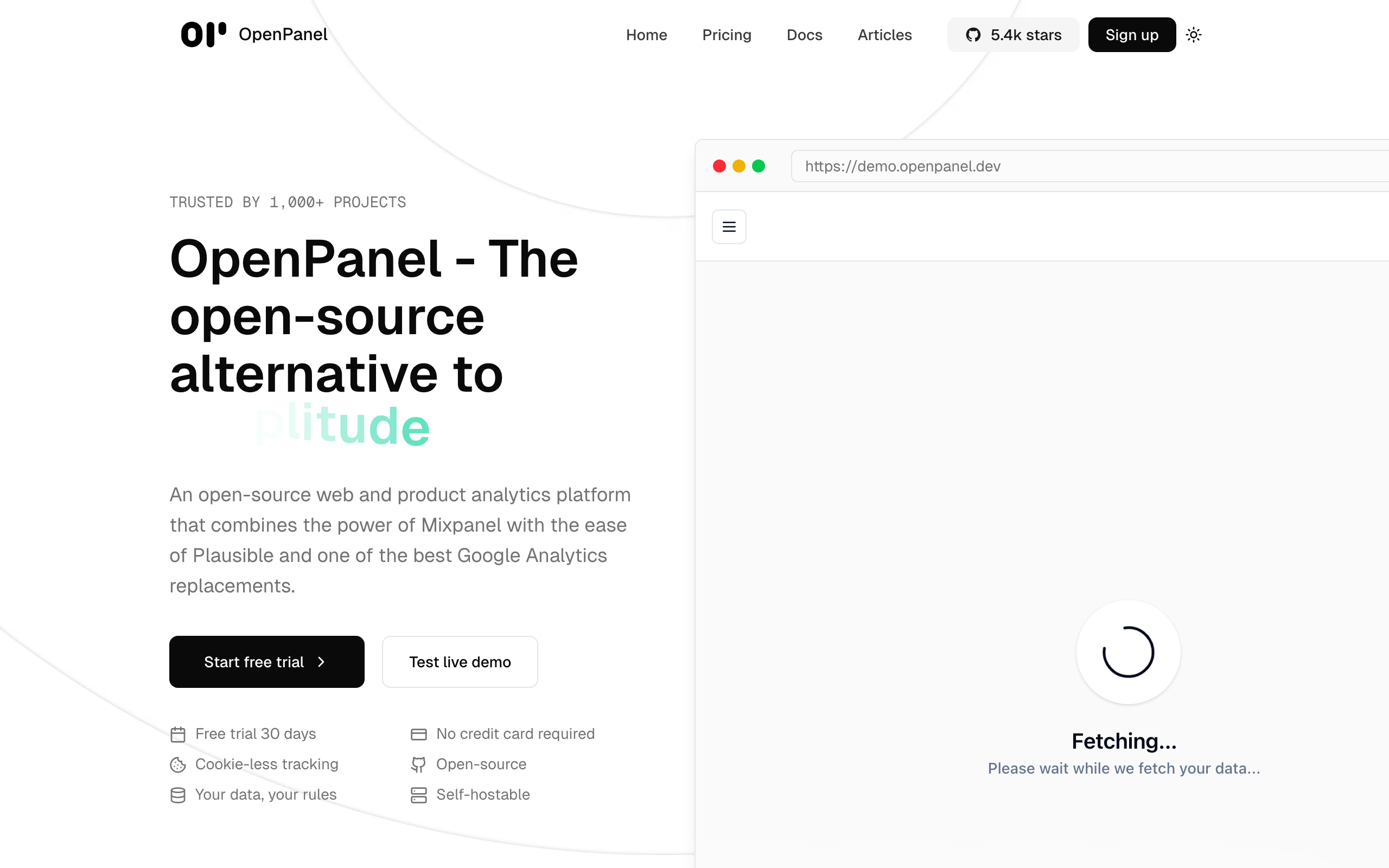Click the server icon by Self-hostable
Viewport: 1389px width, 868px height.
pos(418,795)
